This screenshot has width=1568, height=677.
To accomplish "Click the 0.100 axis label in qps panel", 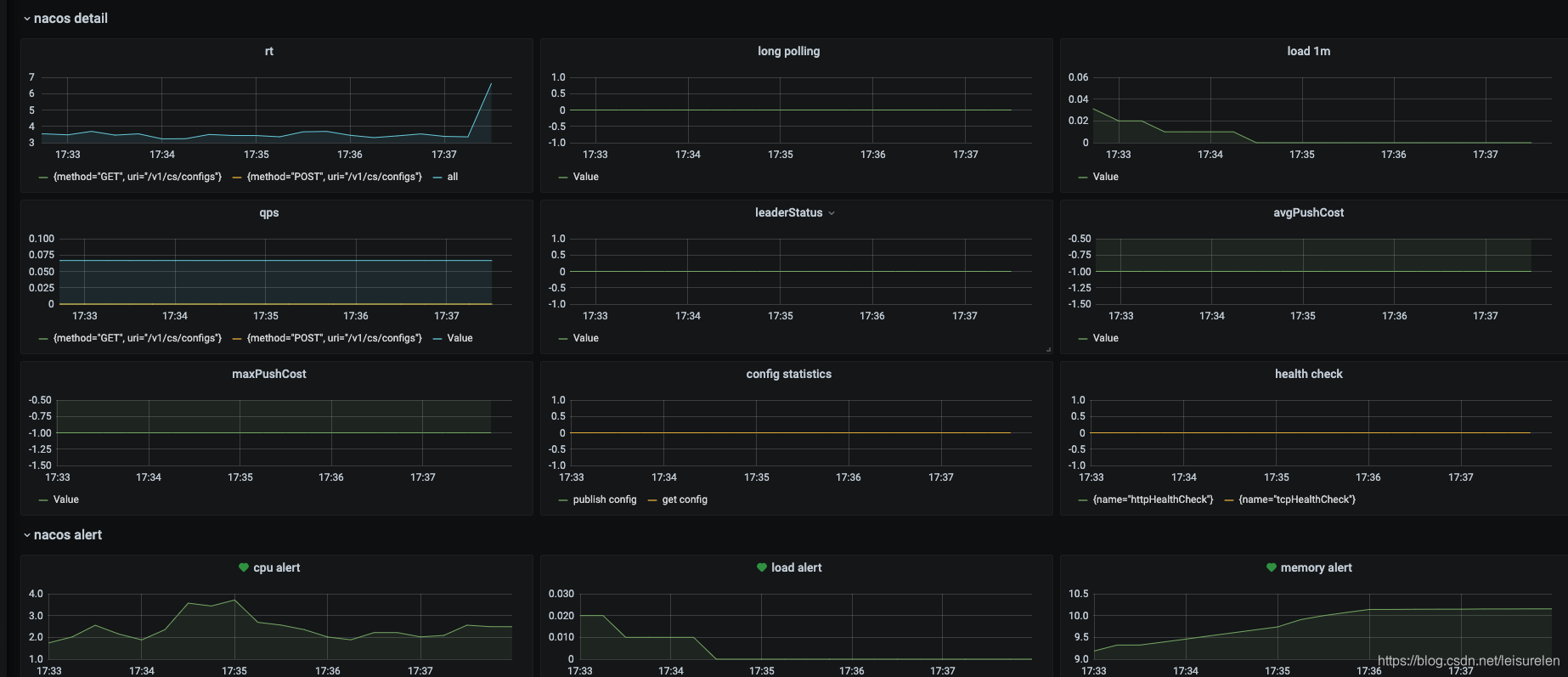I will pos(42,239).
